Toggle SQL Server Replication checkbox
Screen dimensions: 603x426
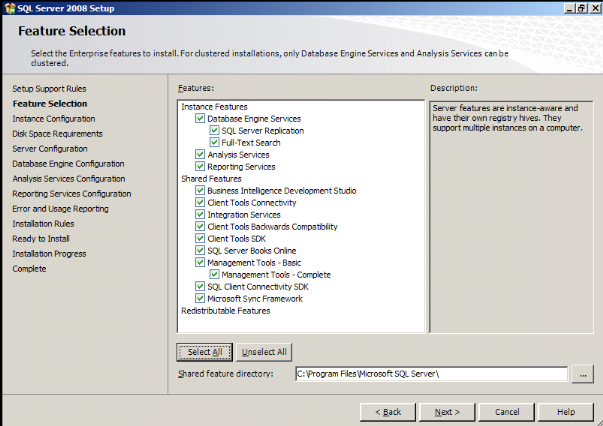pyautogui.click(x=214, y=130)
